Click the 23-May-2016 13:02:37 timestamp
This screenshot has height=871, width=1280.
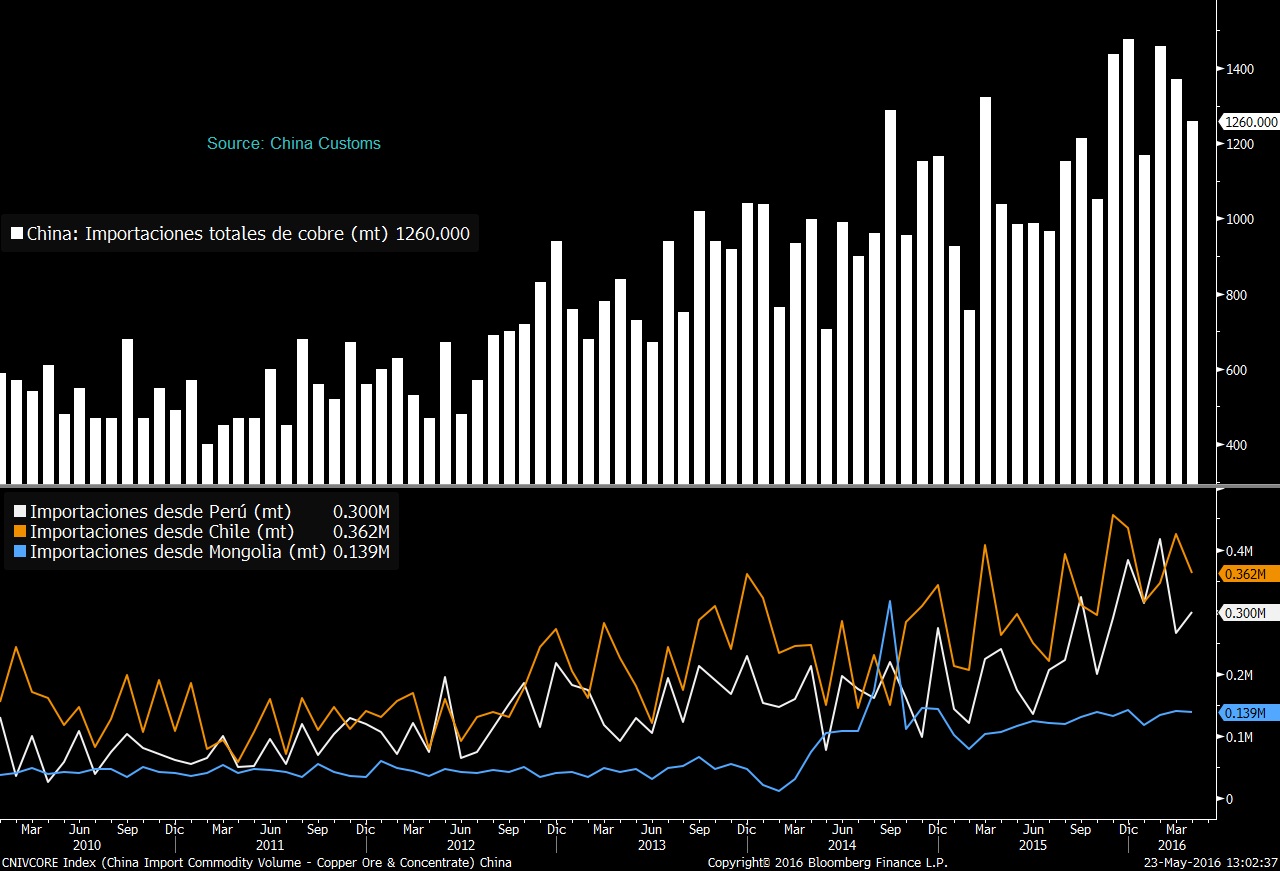point(1211,862)
